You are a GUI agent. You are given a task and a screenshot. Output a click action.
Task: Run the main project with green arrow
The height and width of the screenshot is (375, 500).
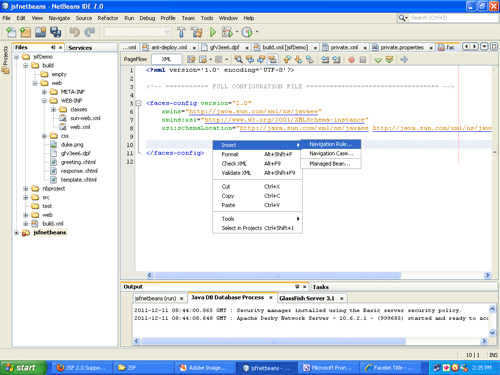point(213,32)
